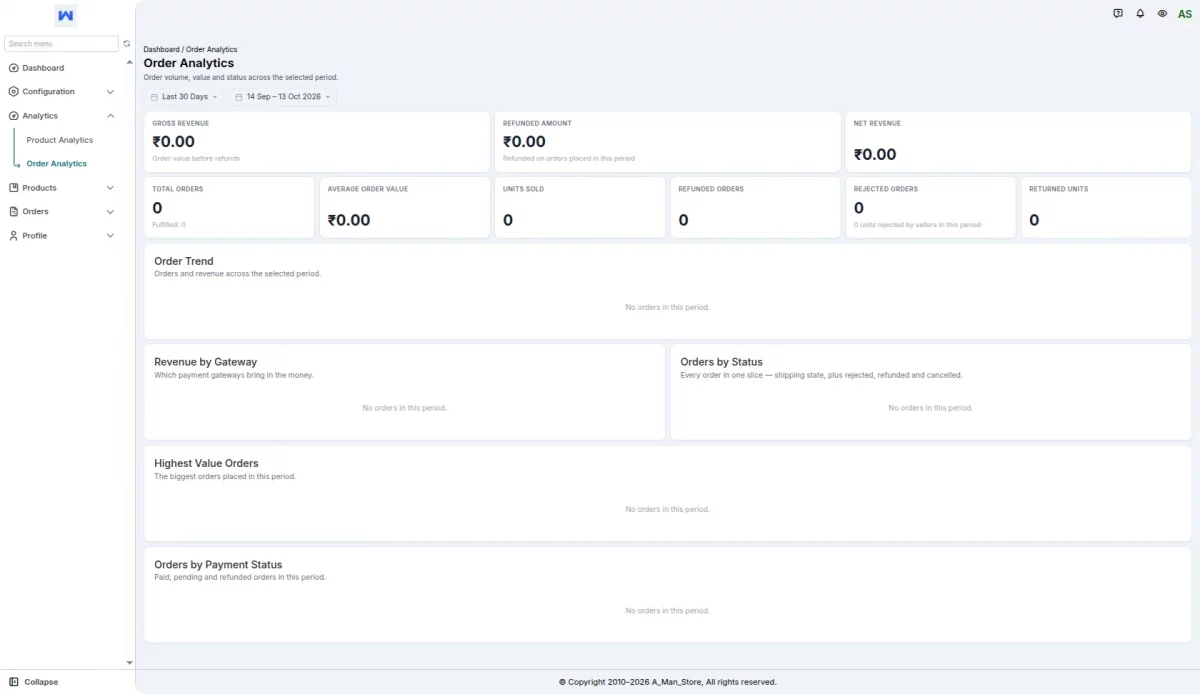Screen dimensions: 1200x694
Task: Expand the Orders menu chevron
Action: pos(110,212)
